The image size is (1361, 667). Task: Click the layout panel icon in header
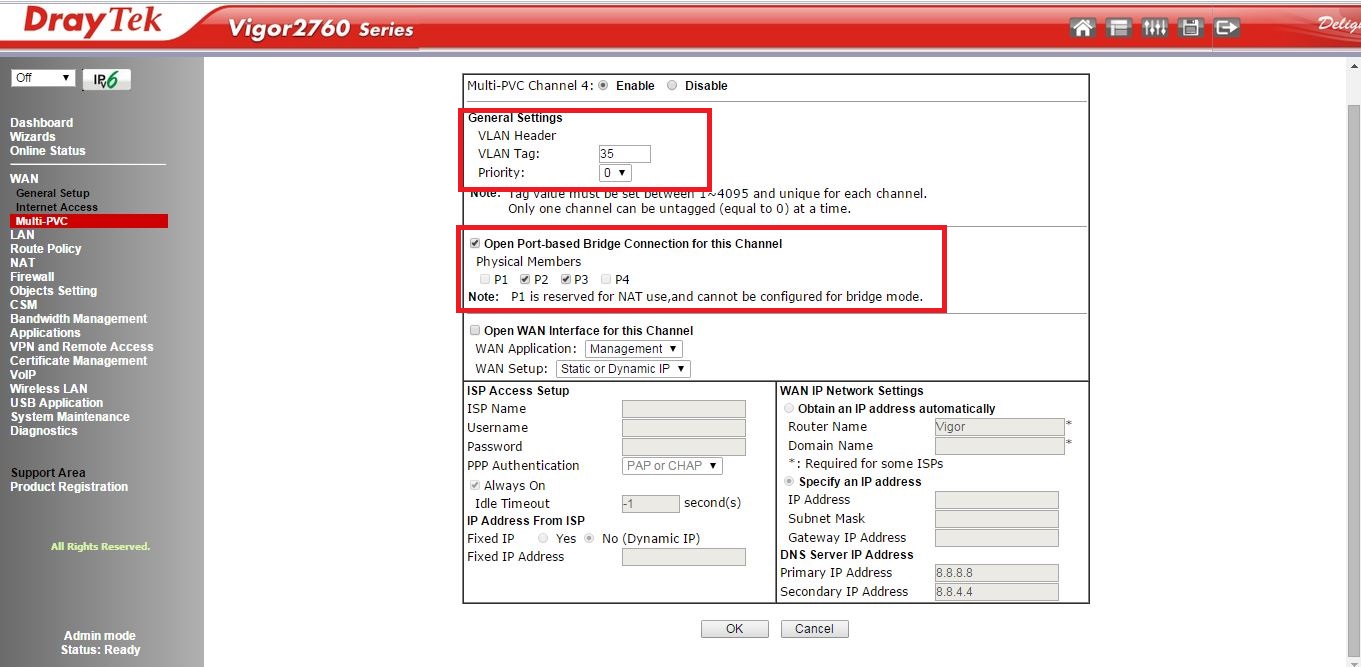pos(1118,28)
